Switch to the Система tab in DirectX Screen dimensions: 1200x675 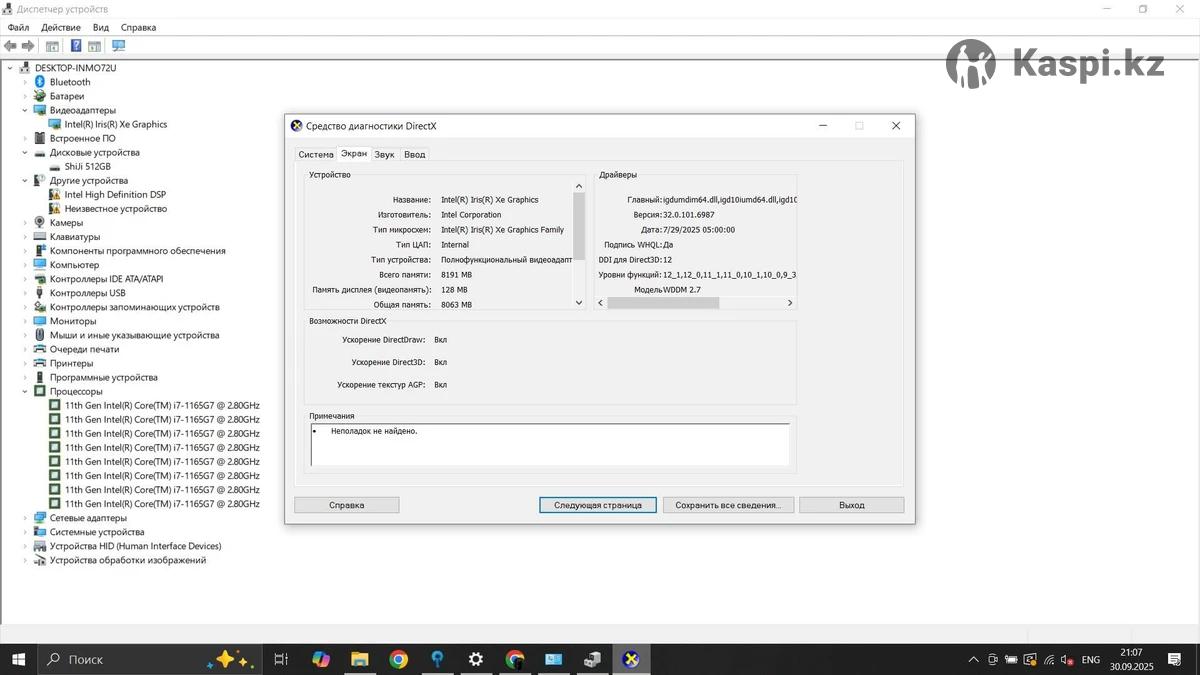pyautogui.click(x=315, y=154)
